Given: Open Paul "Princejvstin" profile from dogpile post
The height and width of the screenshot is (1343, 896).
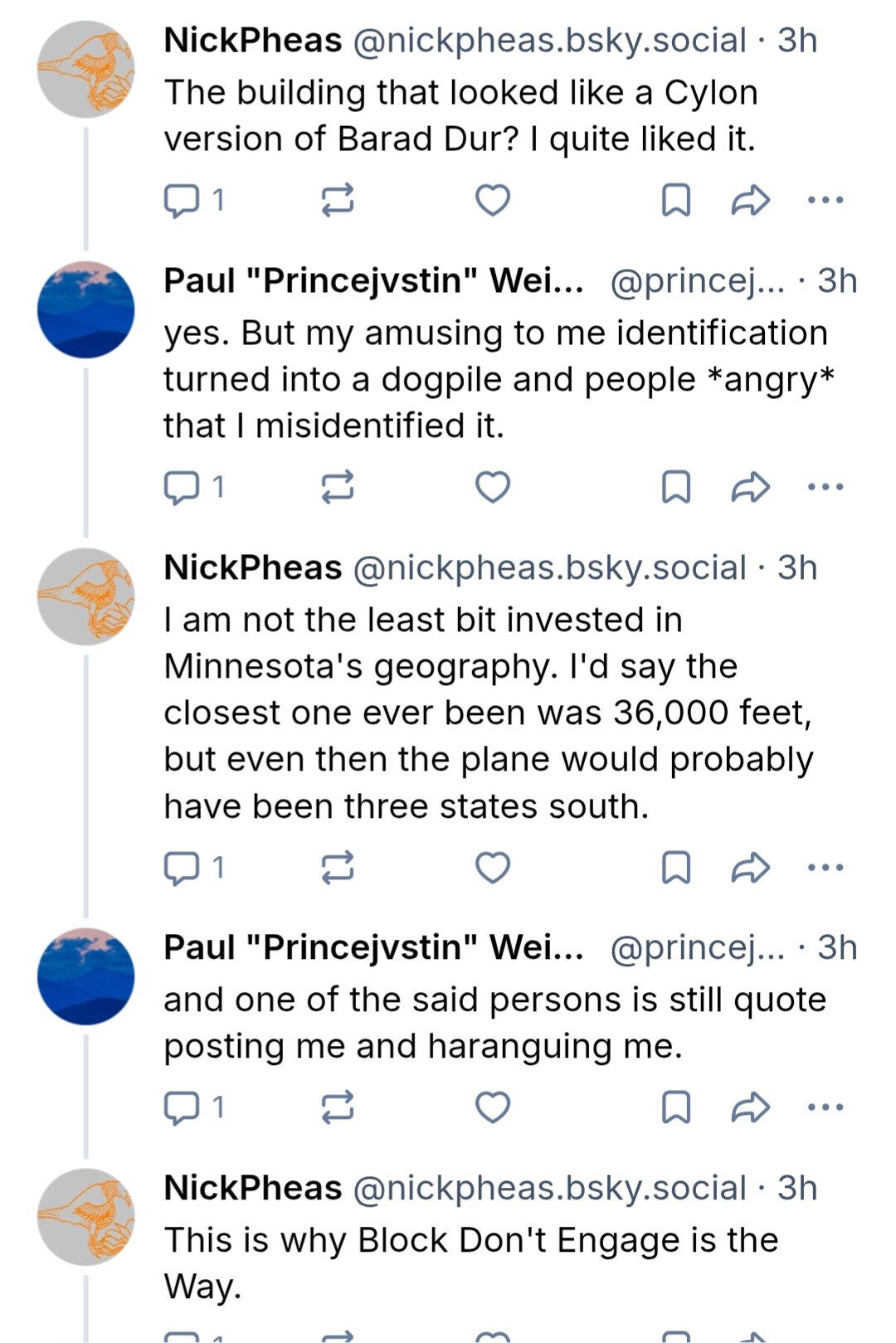Looking at the screenshot, I should pyautogui.click(x=373, y=280).
